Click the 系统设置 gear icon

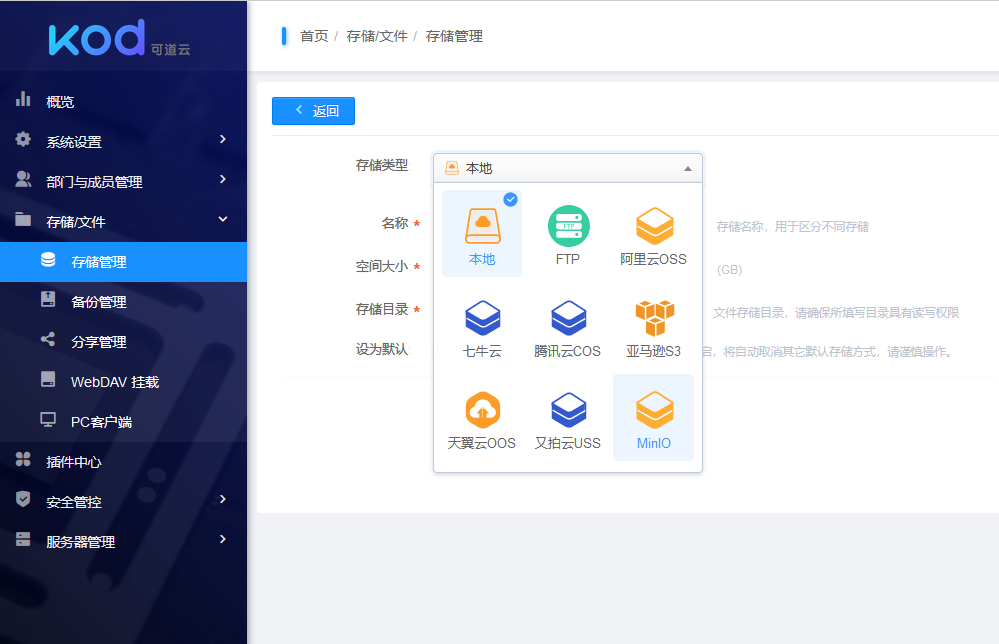[x=23, y=140]
